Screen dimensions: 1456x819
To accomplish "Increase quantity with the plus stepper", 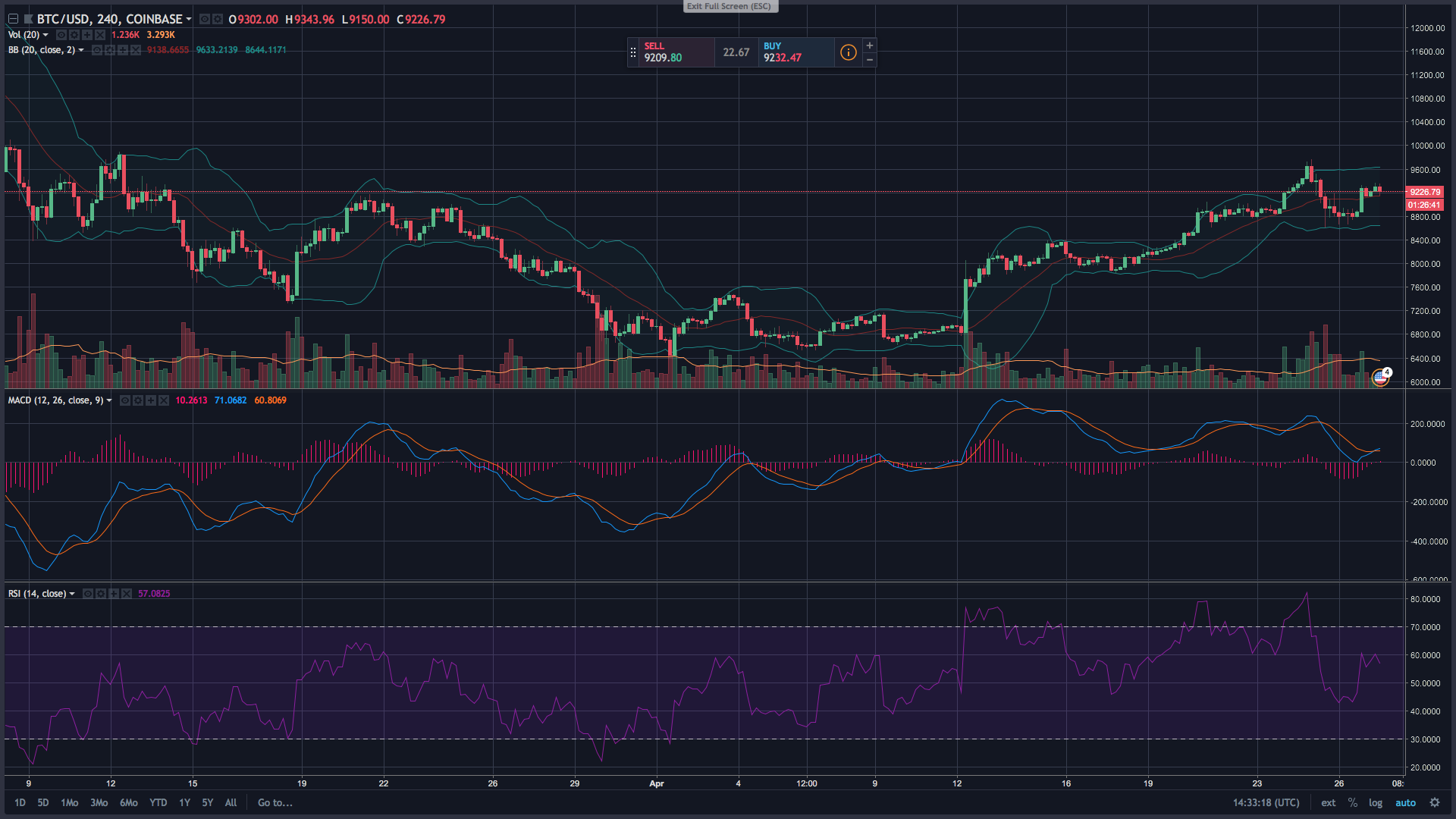I will pos(870,45).
